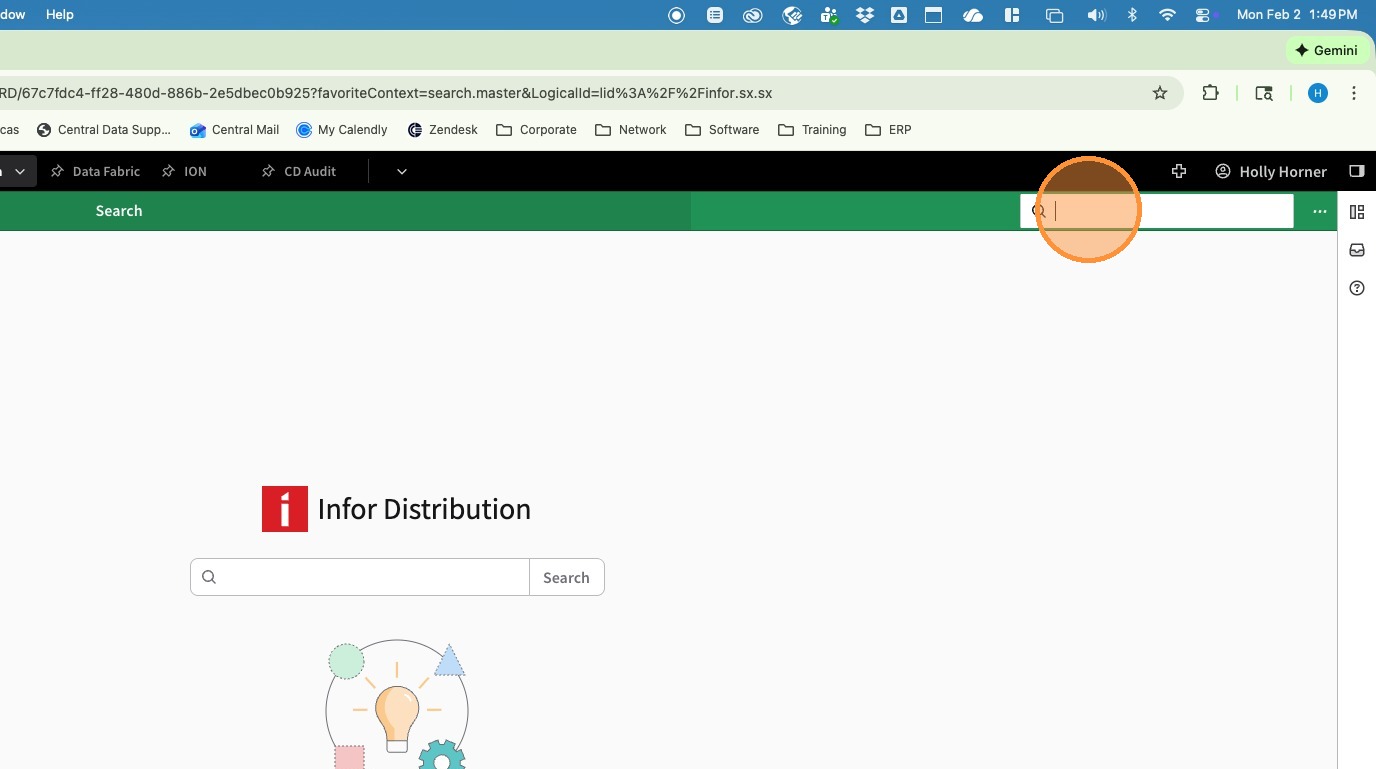This screenshot has width=1376, height=769.
Task: Open the Help menu in macOS menu bar
Action: click(x=60, y=15)
